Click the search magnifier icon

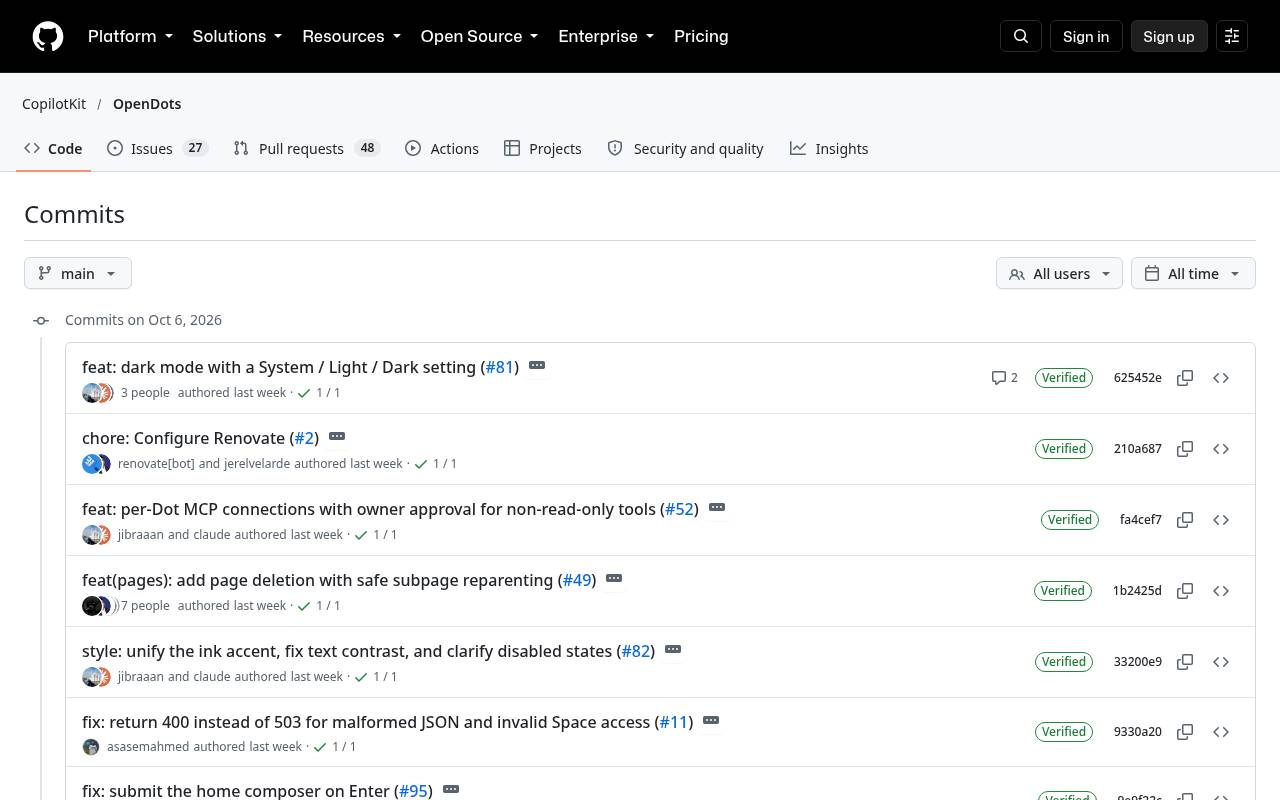(1021, 36)
